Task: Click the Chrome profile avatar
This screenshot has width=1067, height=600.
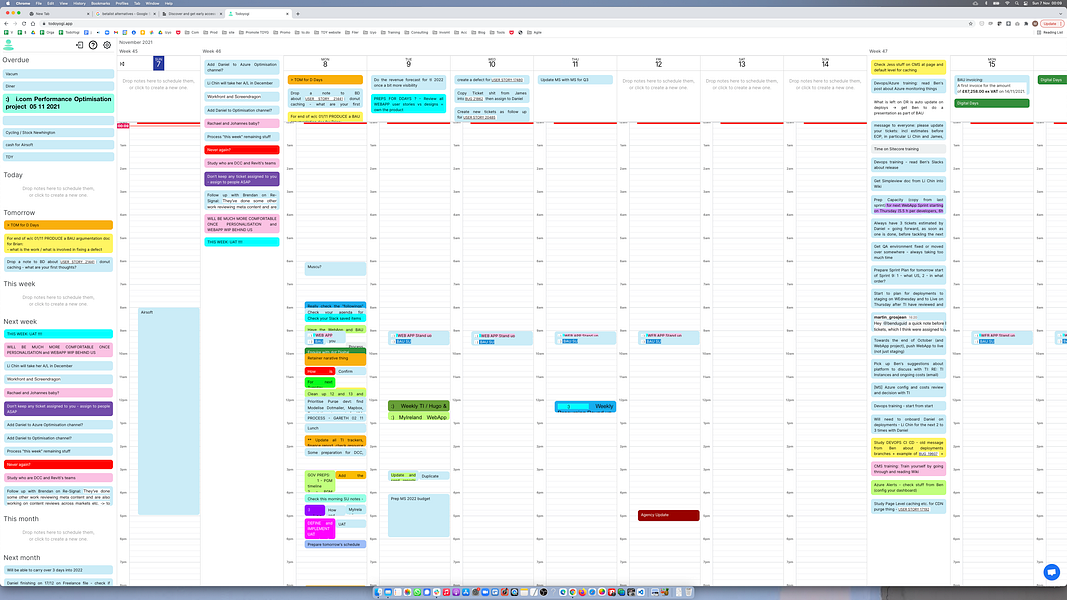Action: pyautogui.click(x=1036, y=23)
